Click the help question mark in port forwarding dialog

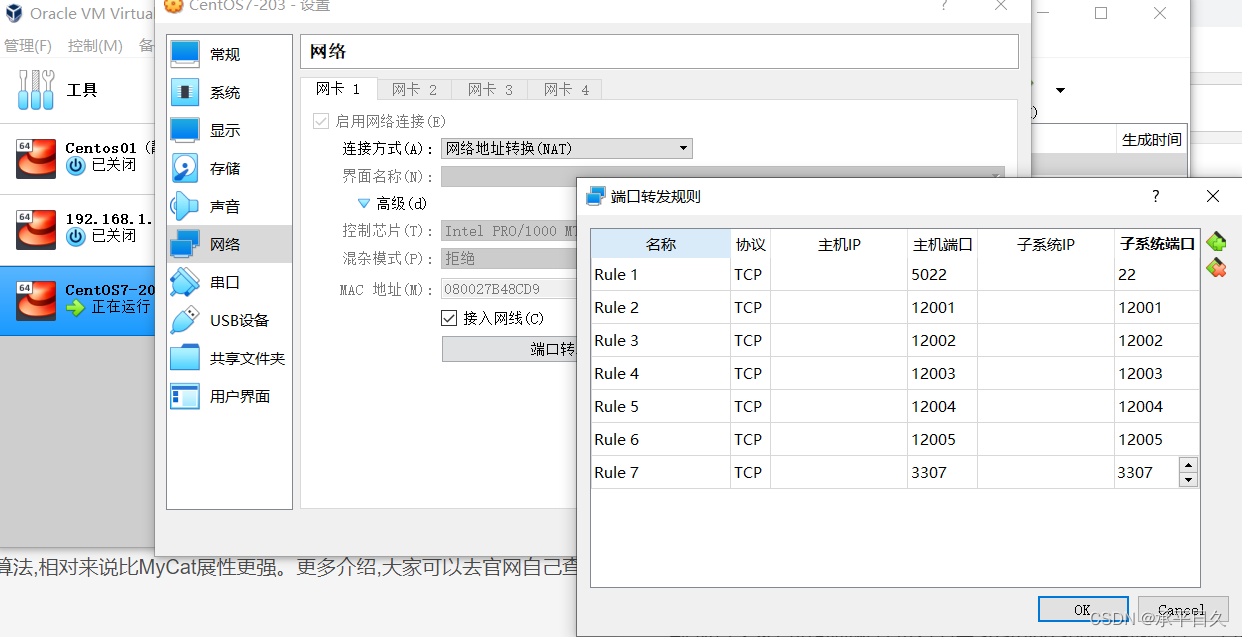pos(1156,196)
